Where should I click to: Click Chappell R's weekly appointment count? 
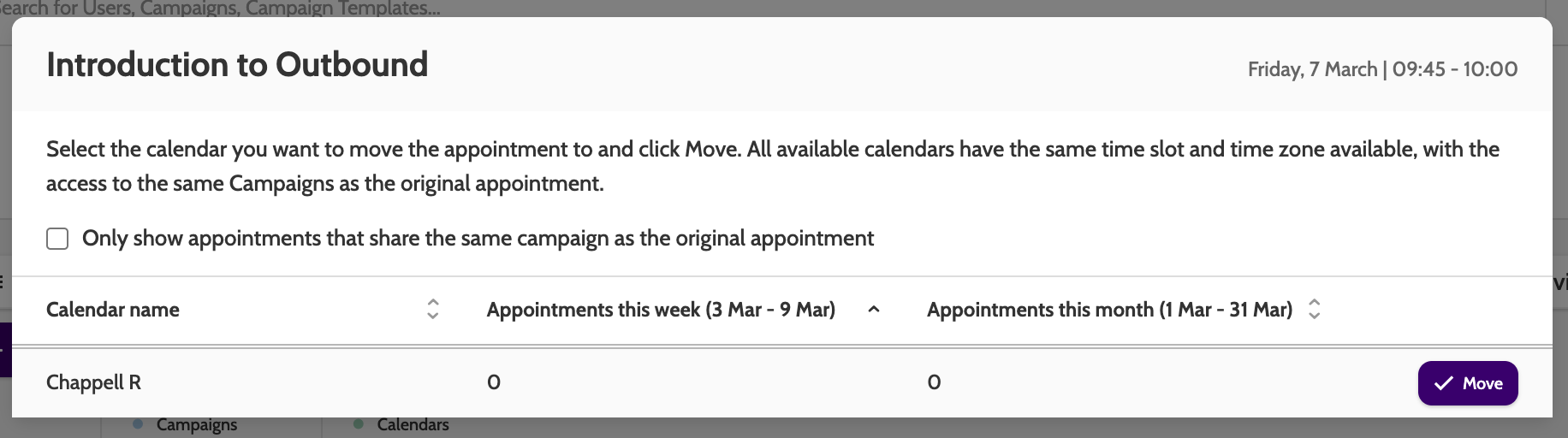494,382
